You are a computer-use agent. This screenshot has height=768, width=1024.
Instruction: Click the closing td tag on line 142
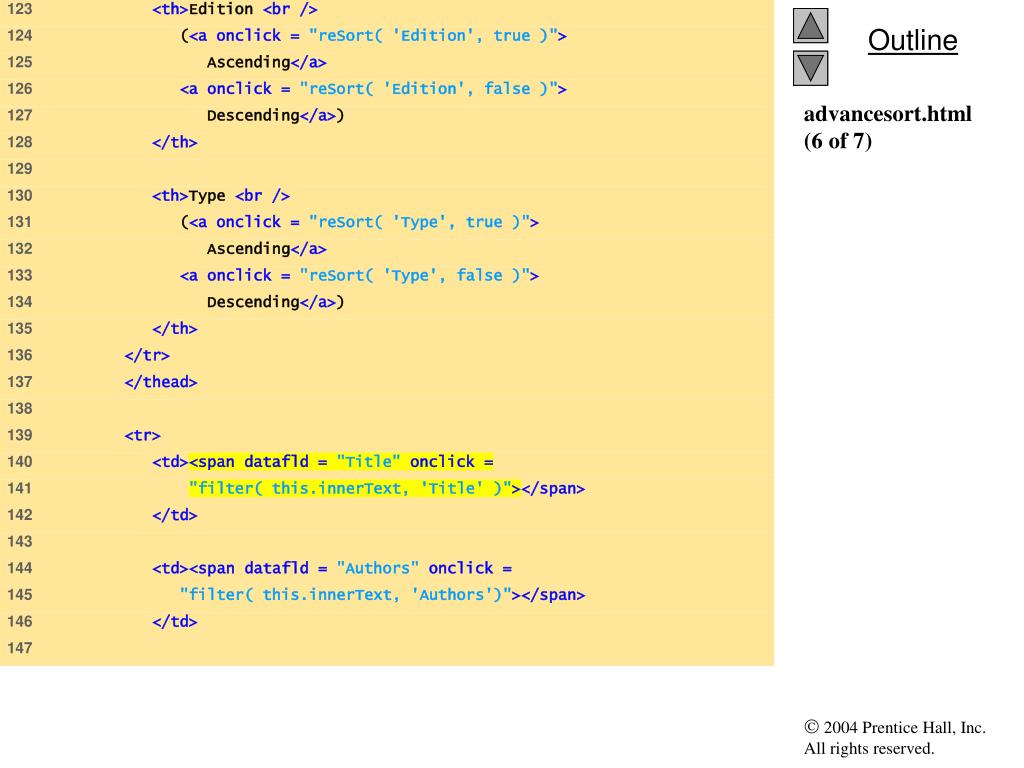pos(174,515)
